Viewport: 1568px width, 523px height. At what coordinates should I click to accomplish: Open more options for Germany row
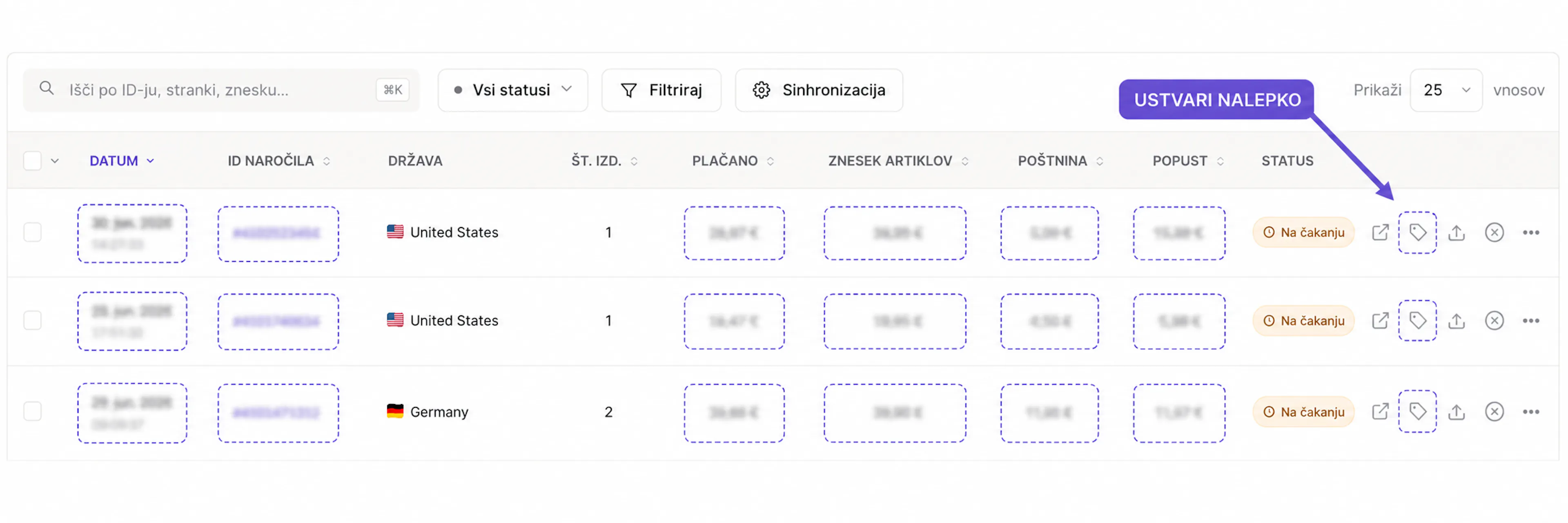pos(1531,411)
